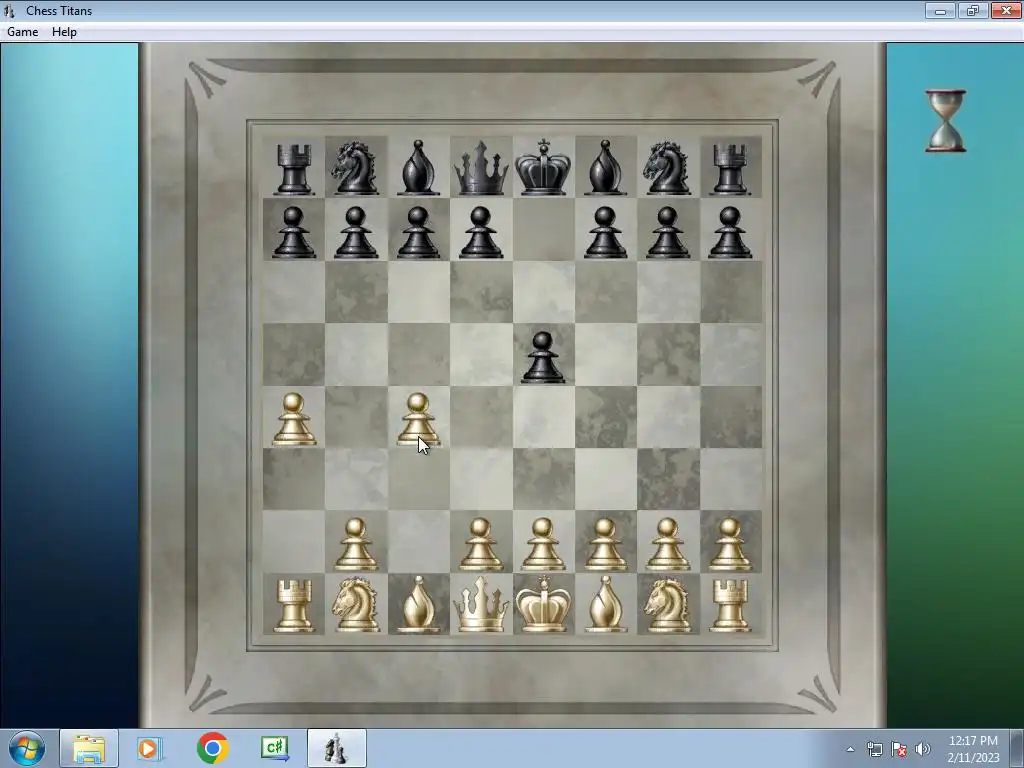Choose the white pawn on h2

[730, 545]
